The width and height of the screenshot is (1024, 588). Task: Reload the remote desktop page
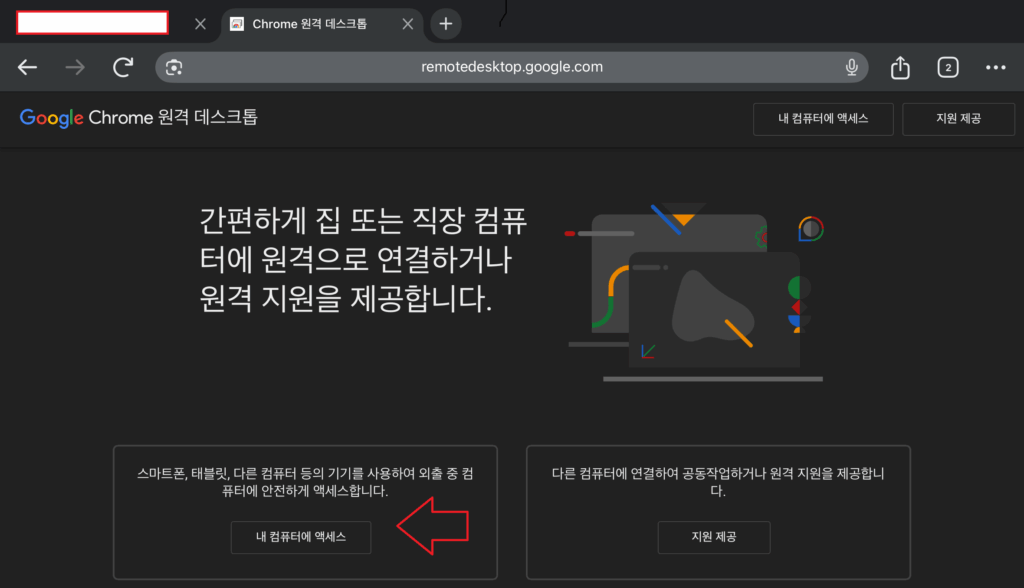click(x=123, y=67)
